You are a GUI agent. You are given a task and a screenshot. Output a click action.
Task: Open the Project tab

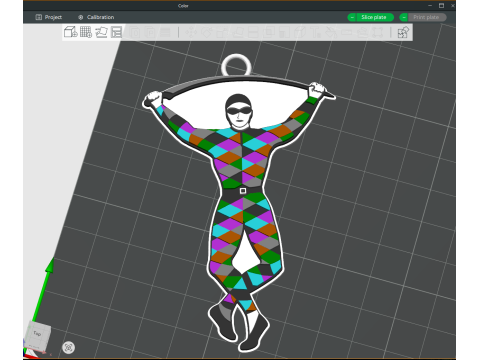pos(49,17)
